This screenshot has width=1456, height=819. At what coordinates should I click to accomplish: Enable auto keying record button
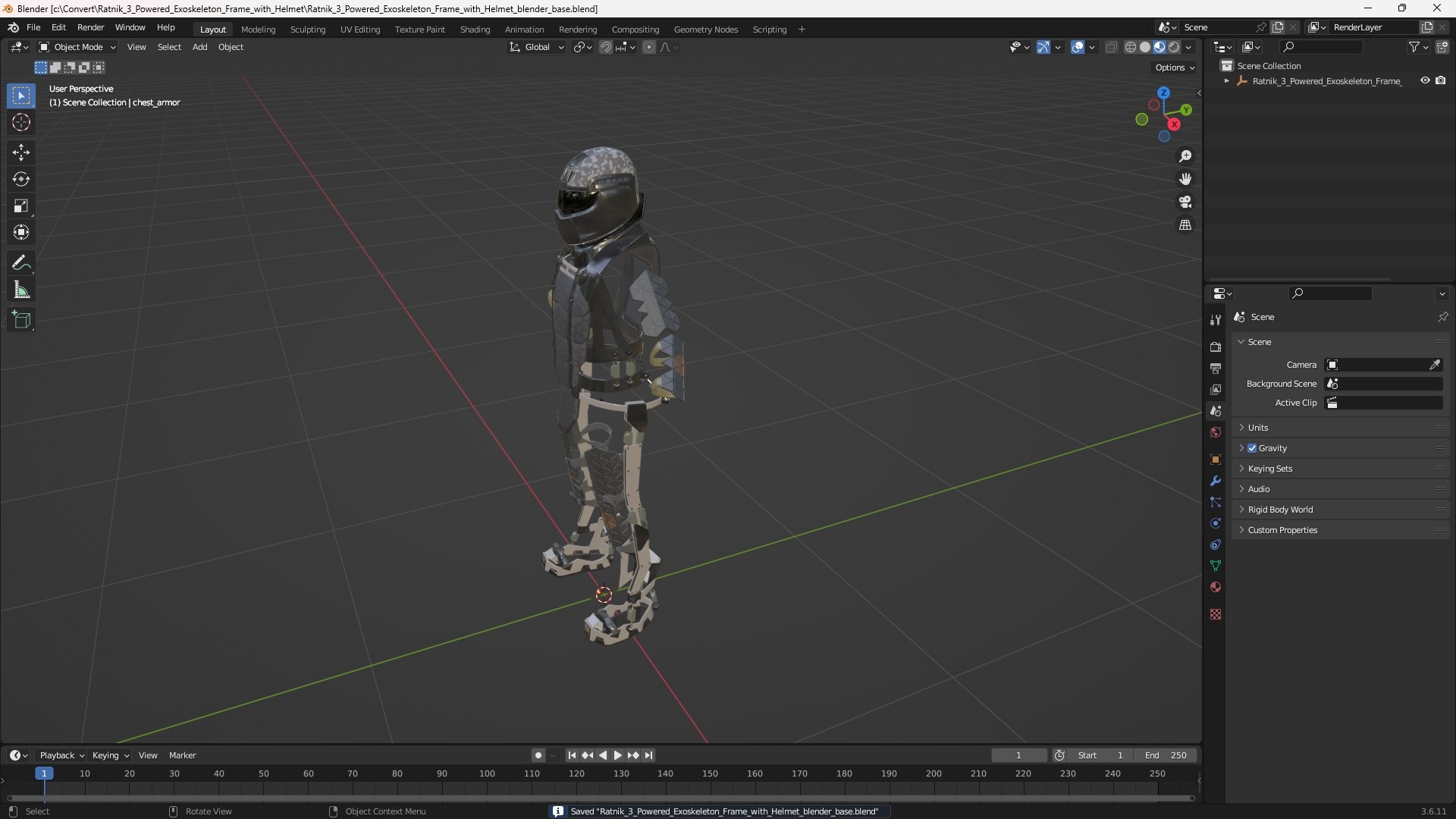pos(538,755)
